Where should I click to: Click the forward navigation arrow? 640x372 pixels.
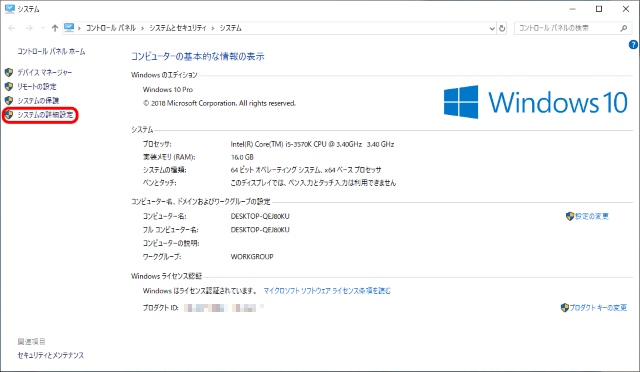pos(29,28)
